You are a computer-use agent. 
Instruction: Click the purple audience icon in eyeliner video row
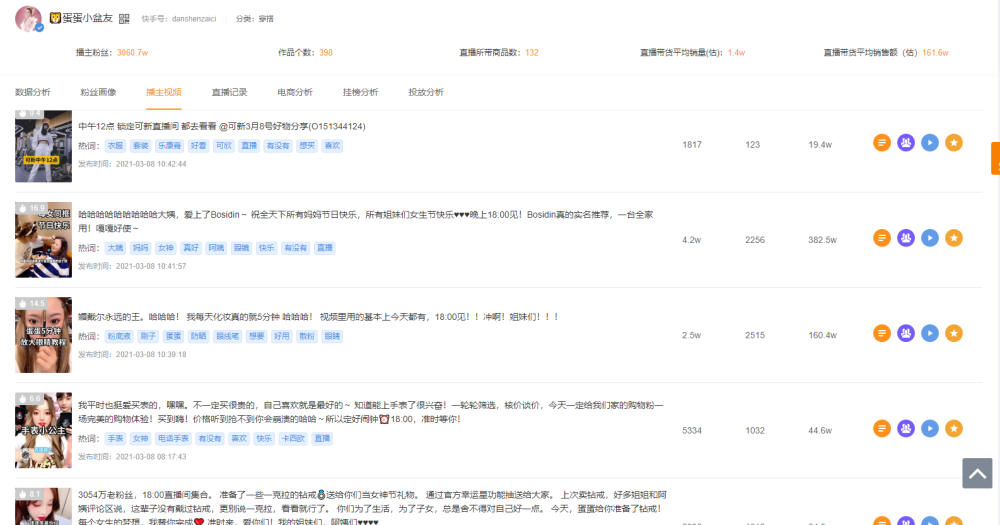pos(906,333)
